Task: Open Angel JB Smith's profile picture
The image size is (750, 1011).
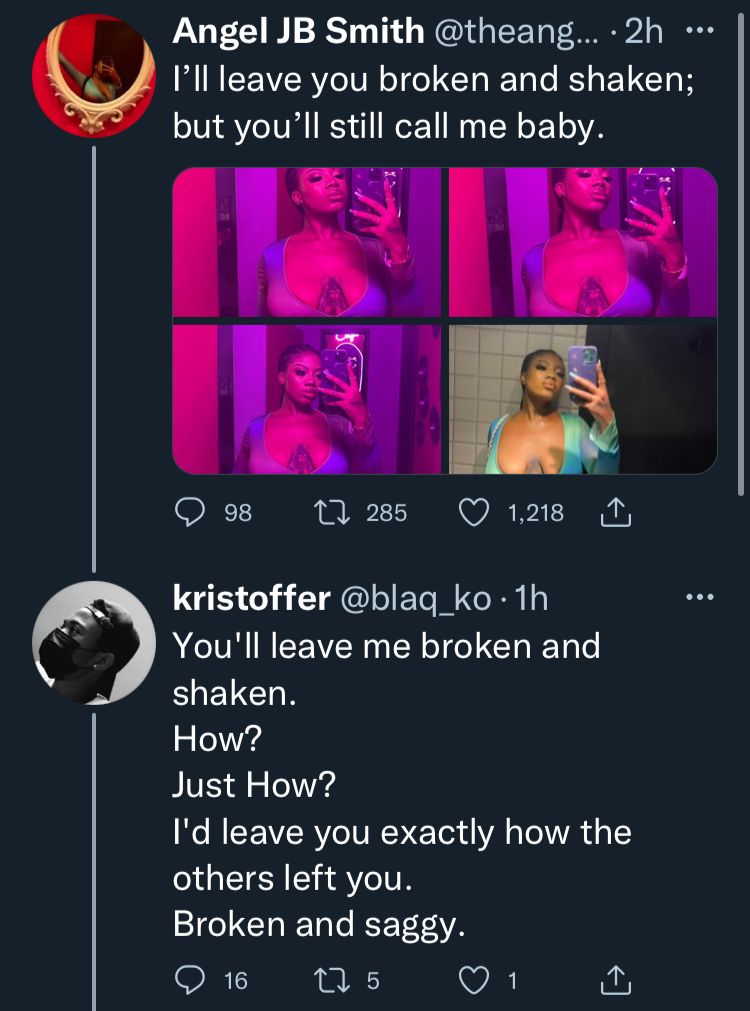Action: [92, 74]
